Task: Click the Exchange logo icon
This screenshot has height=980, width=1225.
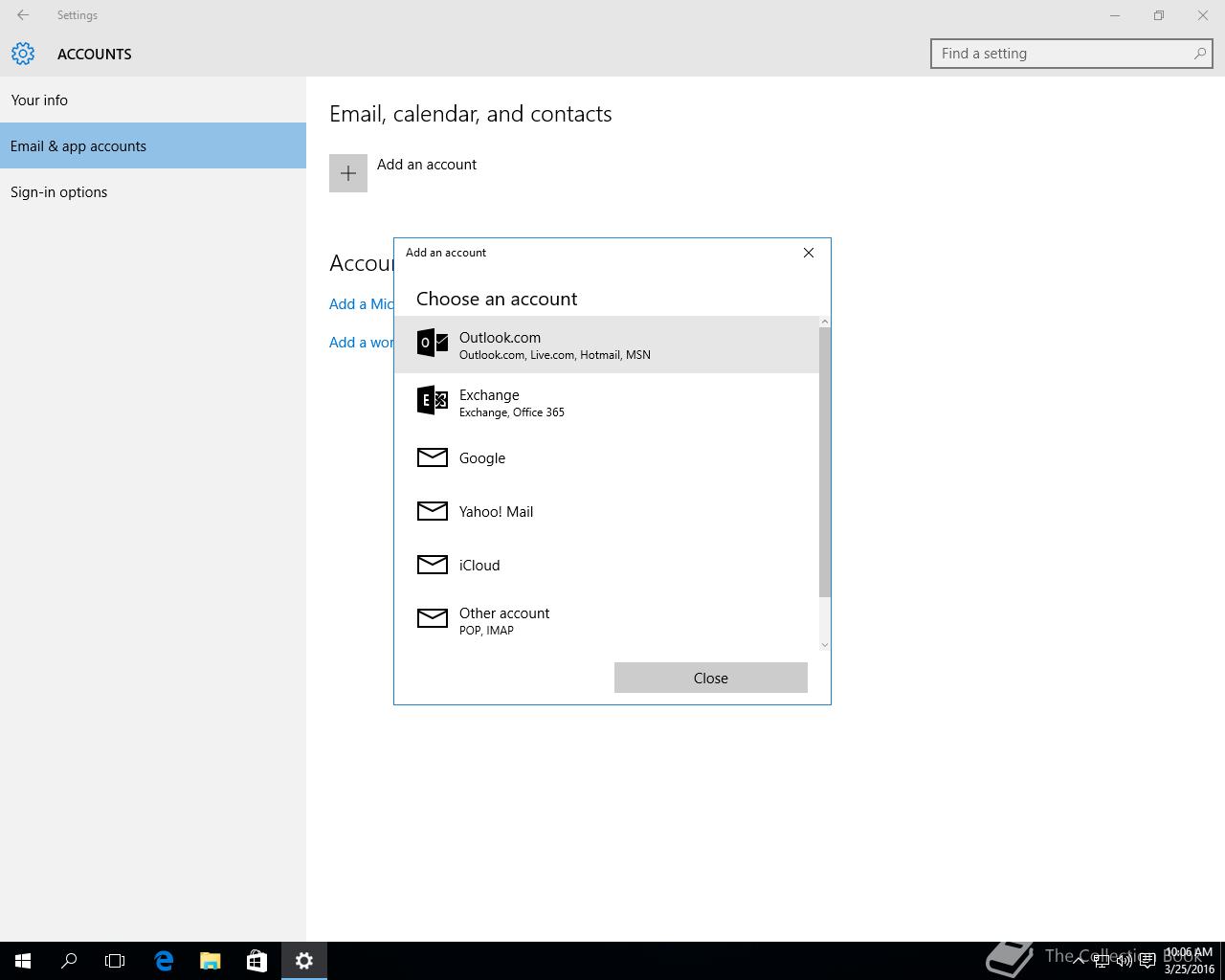Action: coord(433,400)
